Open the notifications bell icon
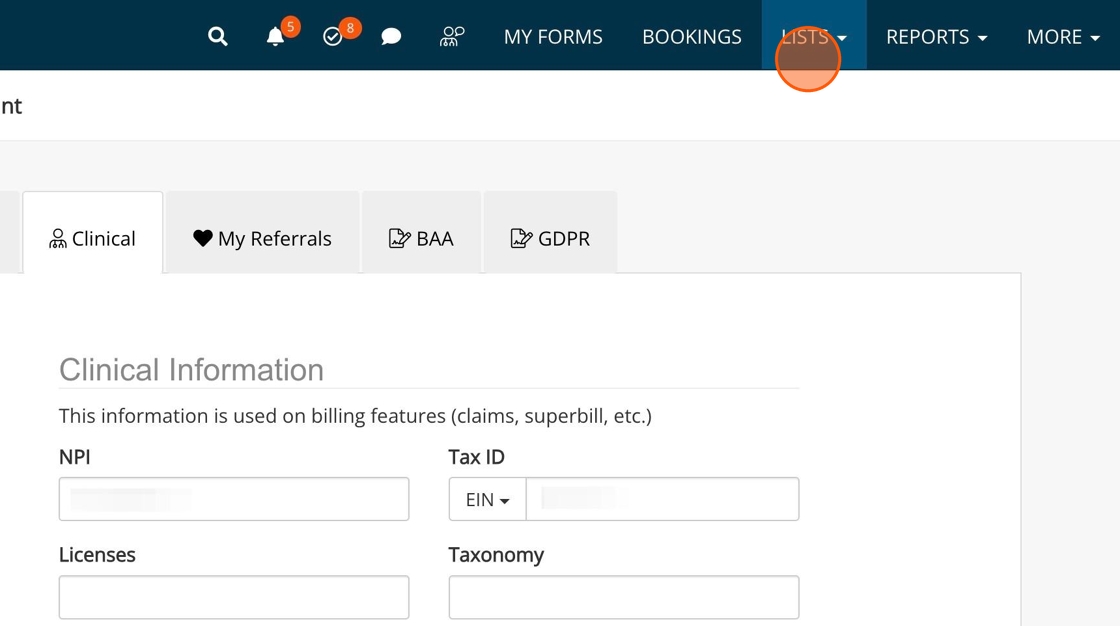 [x=275, y=37]
